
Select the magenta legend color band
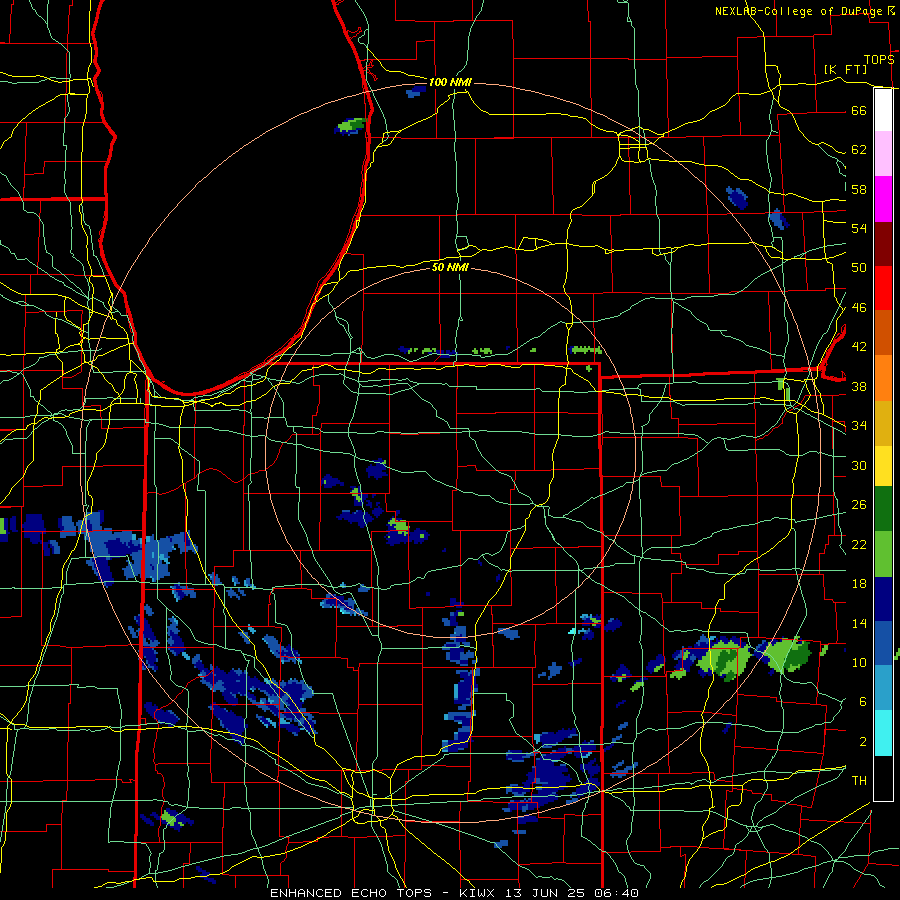883,199
